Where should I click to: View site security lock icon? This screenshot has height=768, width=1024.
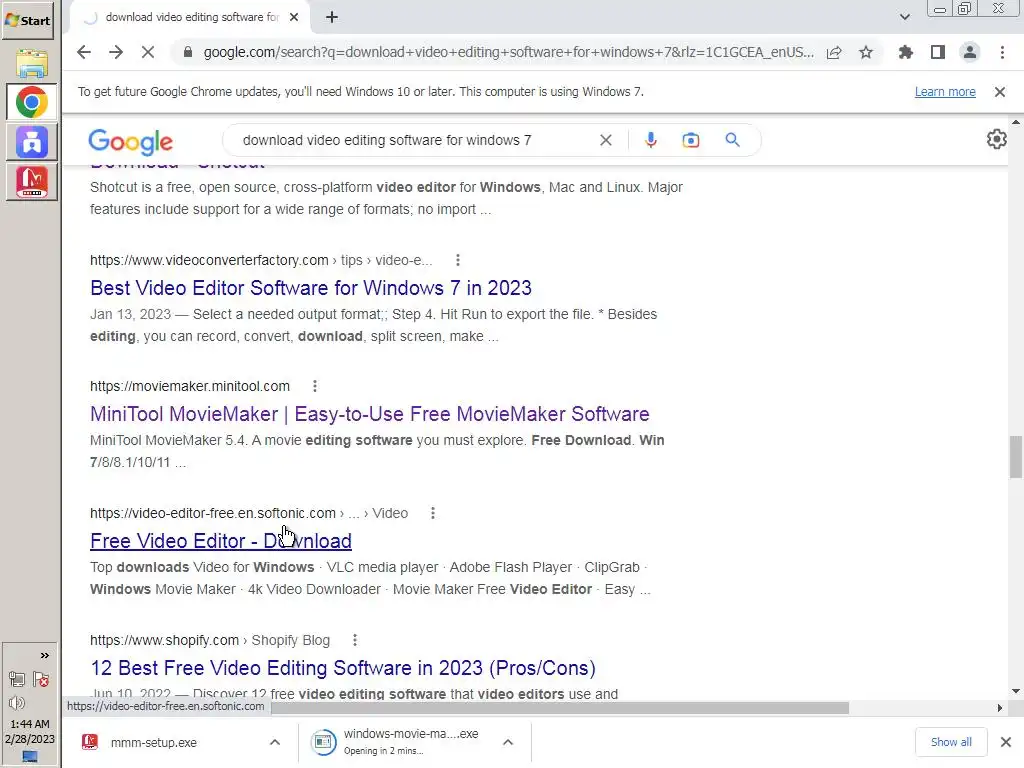click(187, 52)
